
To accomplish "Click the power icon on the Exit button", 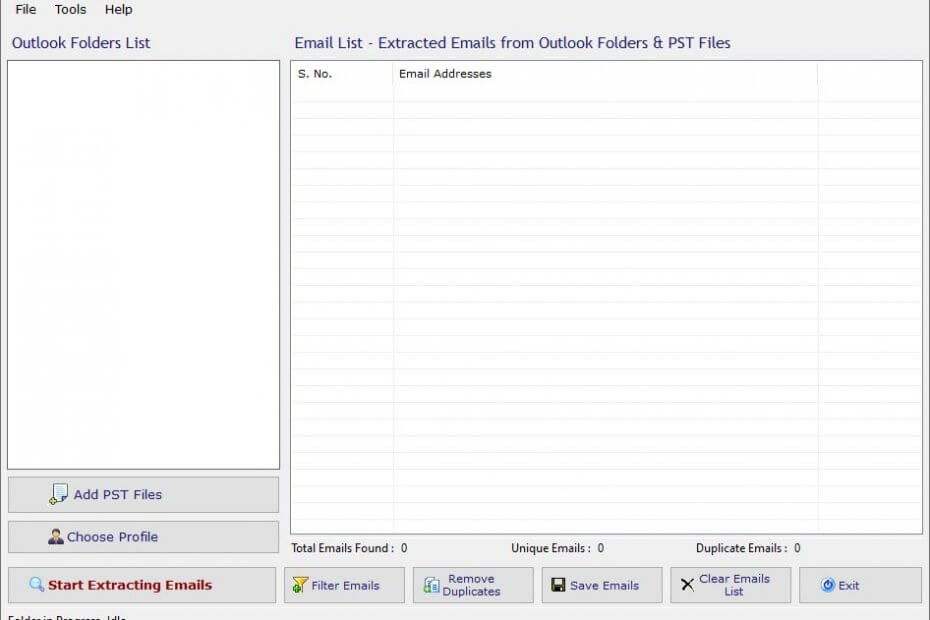I will point(827,585).
